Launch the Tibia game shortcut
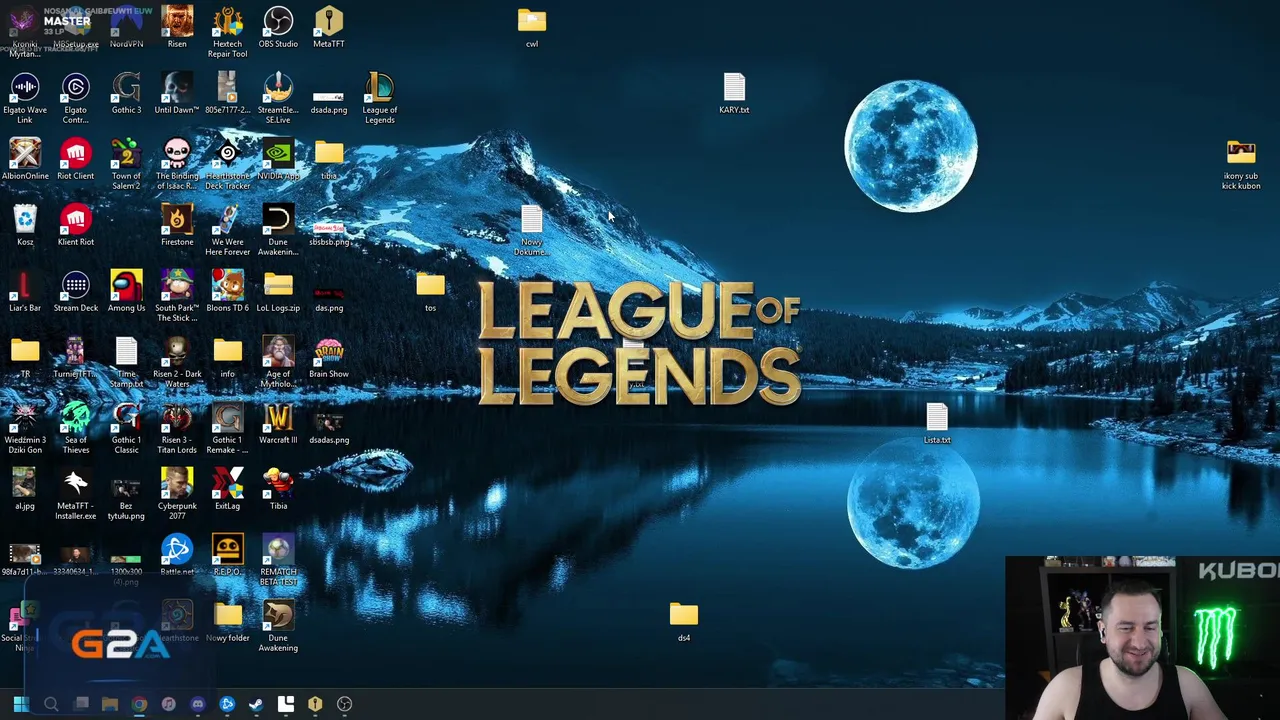Image resolution: width=1280 pixels, height=720 pixels. point(278,490)
